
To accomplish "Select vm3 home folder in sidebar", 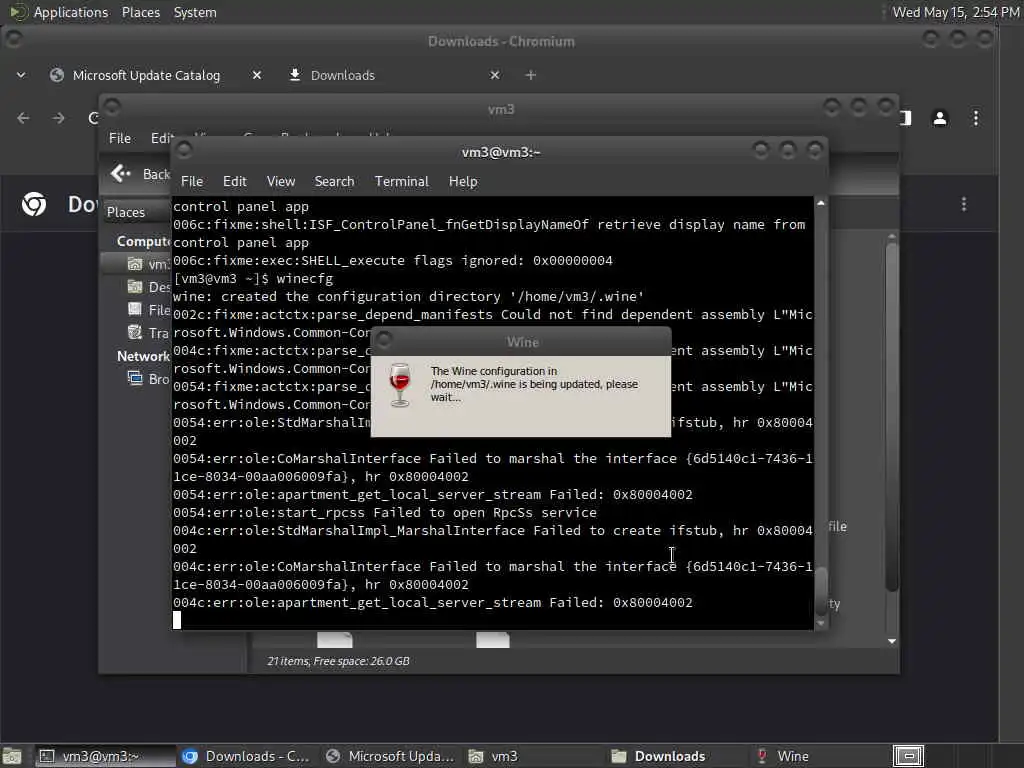I will point(149,264).
